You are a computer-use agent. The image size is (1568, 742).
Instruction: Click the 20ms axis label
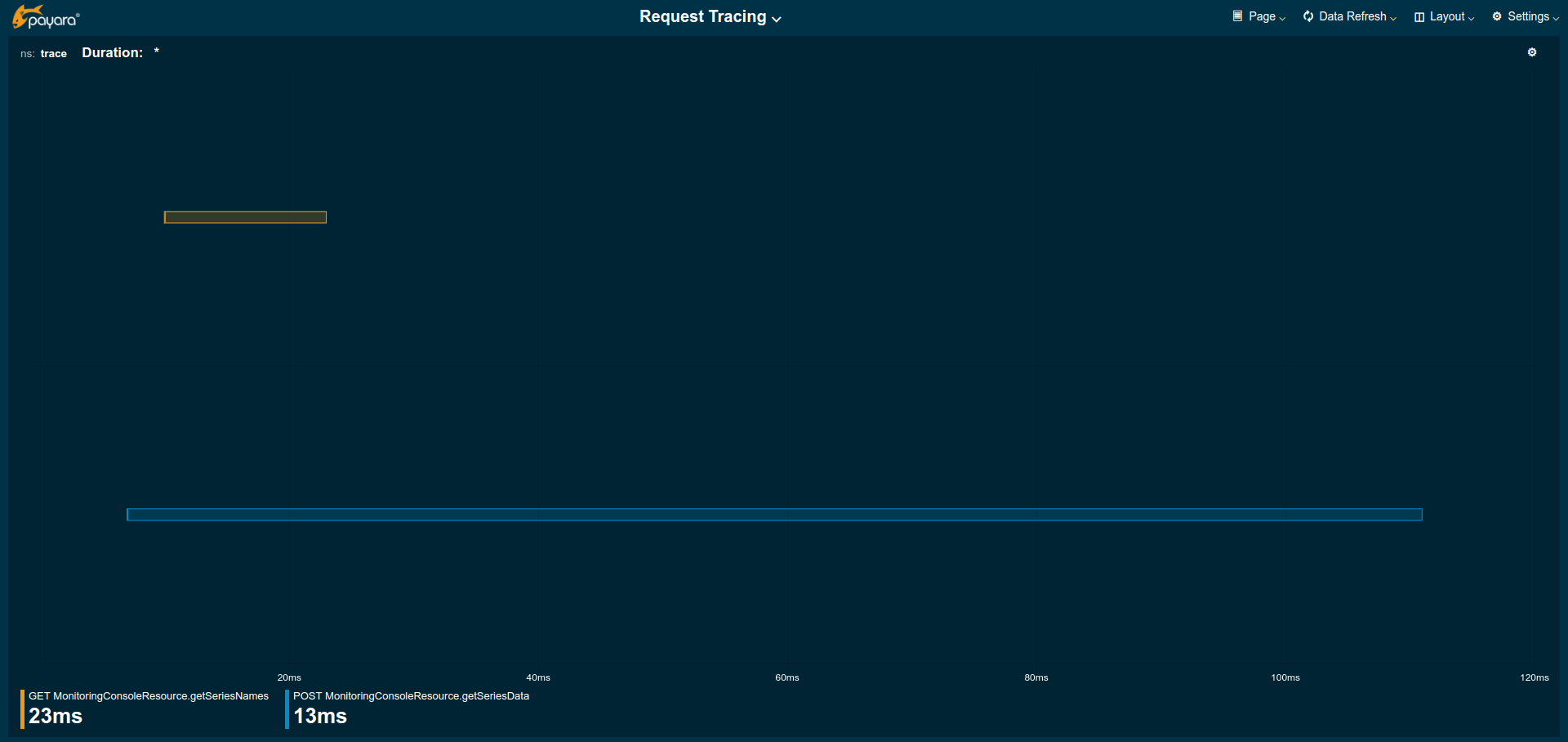click(x=289, y=677)
